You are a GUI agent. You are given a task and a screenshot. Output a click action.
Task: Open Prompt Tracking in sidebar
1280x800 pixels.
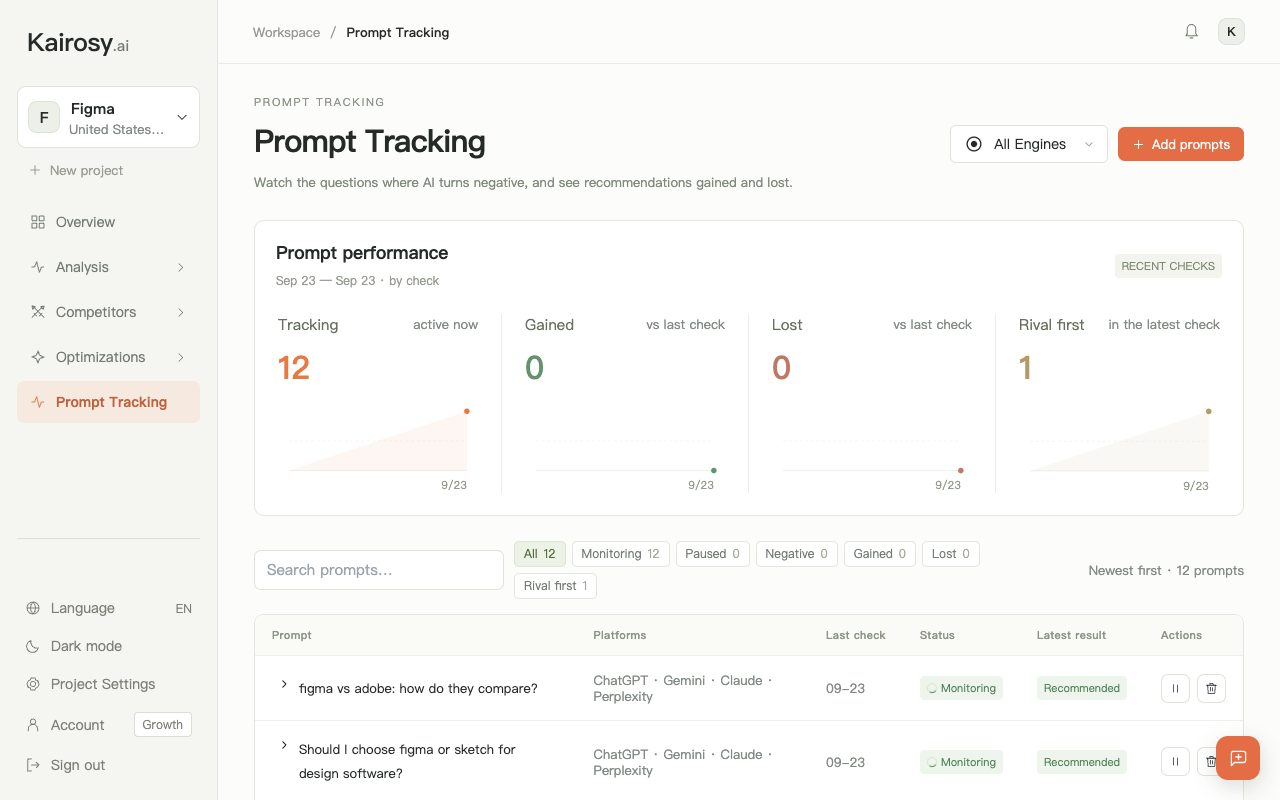point(108,402)
